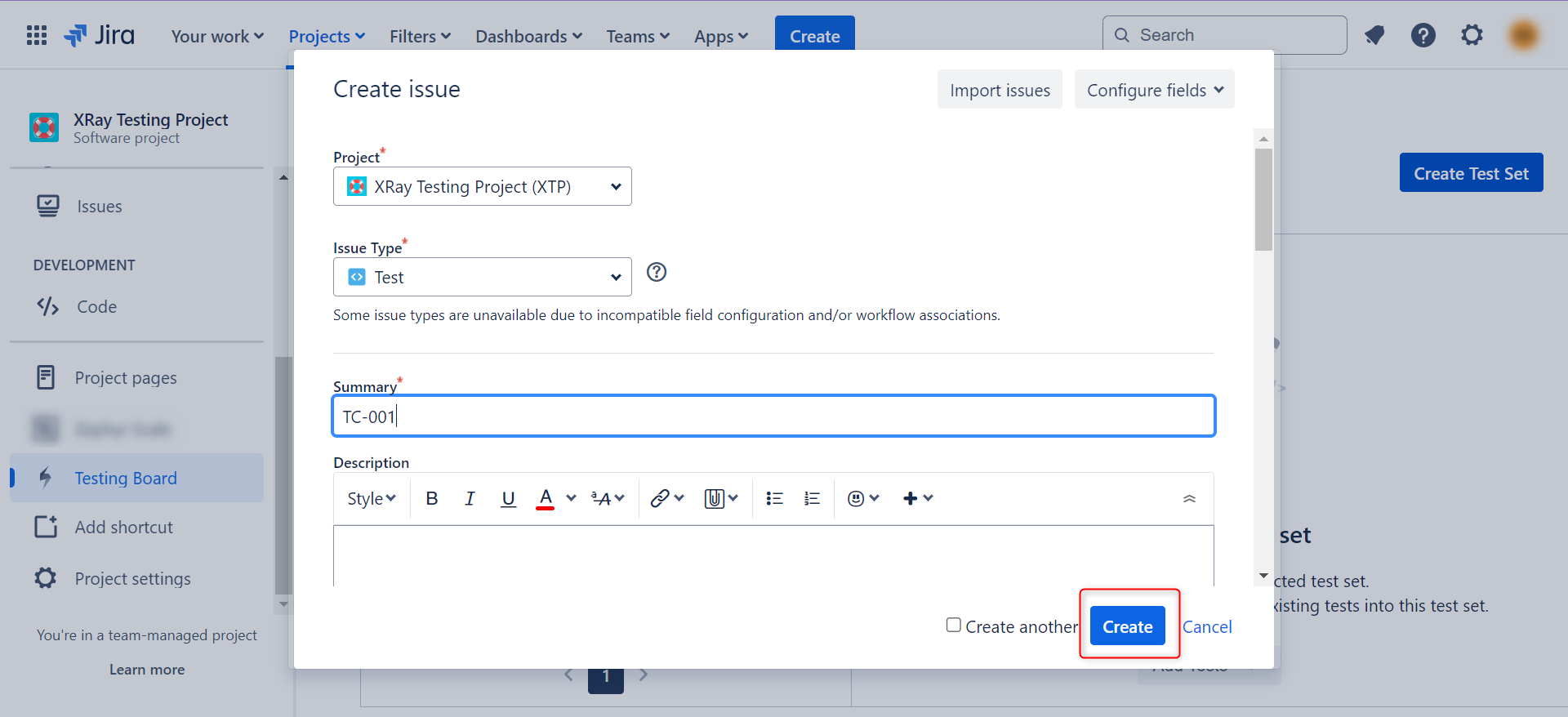The height and width of the screenshot is (717, 1568).
Task: Apply italic formatting in description toolbar
Action: (x=470, y=498)
